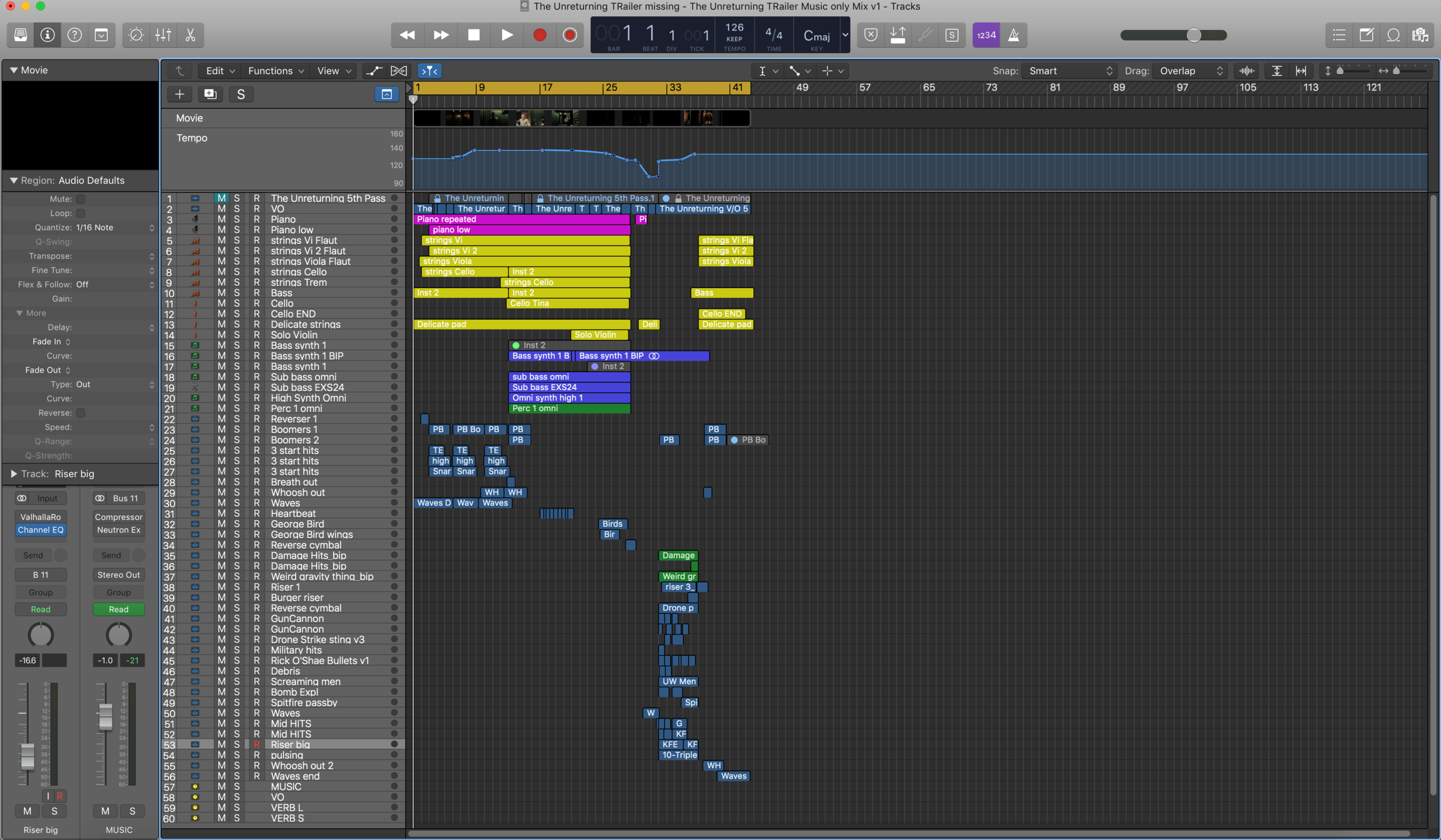This screenshot has width=1441, height=840.
Task: Show the List Editors panel
Action: pyautogui.click(x=1339, y=35)
